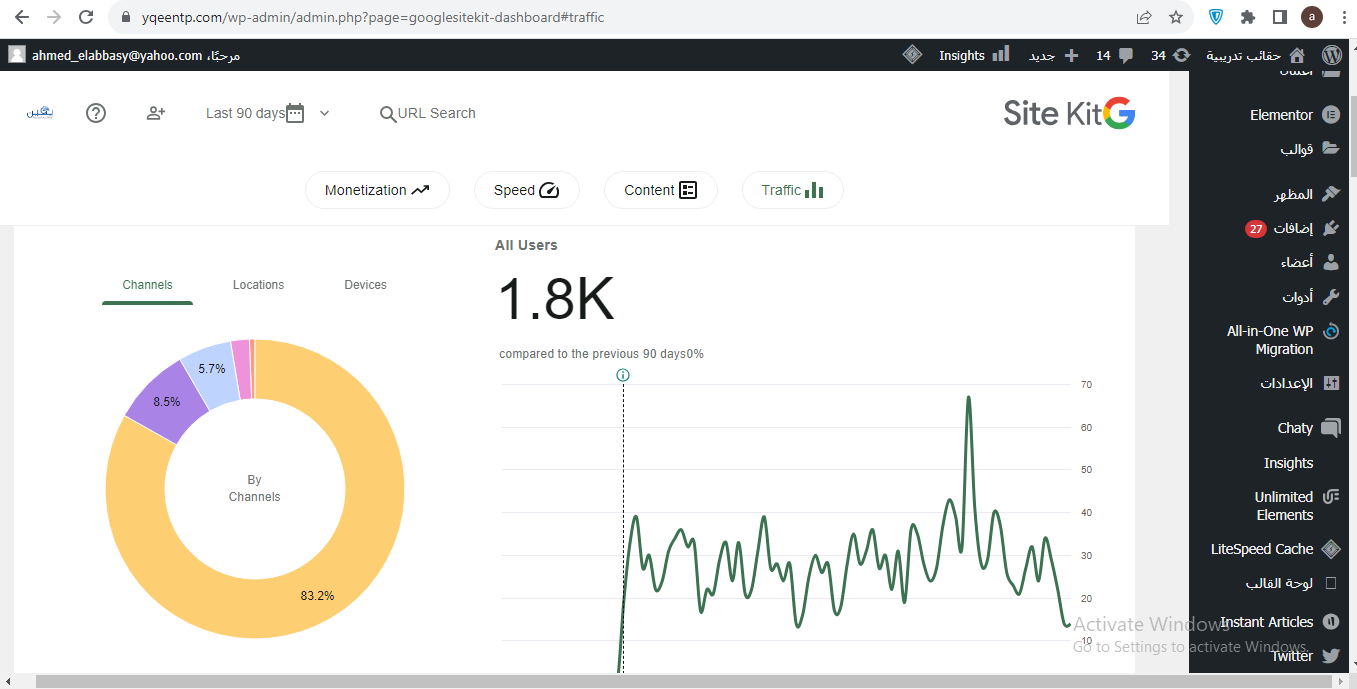This screenshot has width=1357, height=689.
Task: Toggle the browser side panel icon
Action: click(1279, 17)
